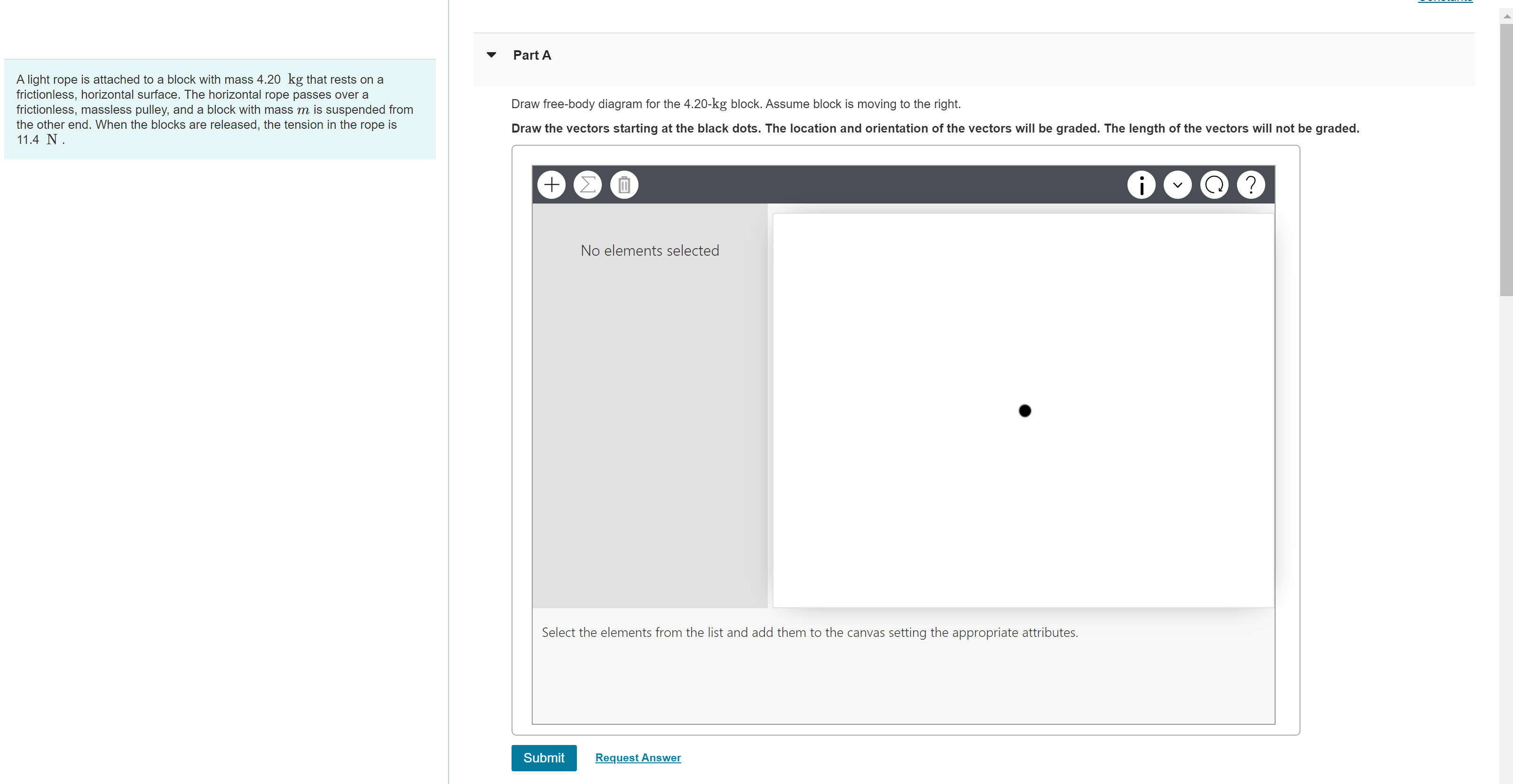This screenshot has height=784, width=1513.
Task: Click the blue problem statement box
Action: (x=220, y=109)
